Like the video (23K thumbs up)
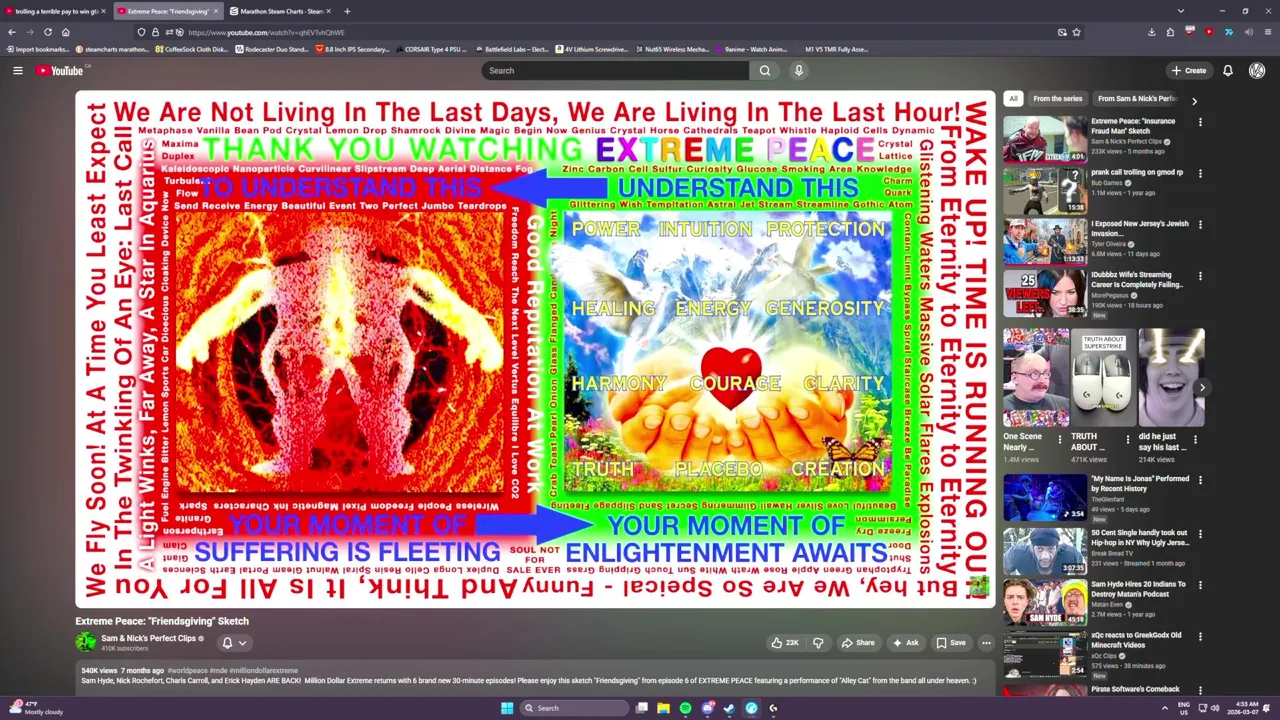 point(785,643)
